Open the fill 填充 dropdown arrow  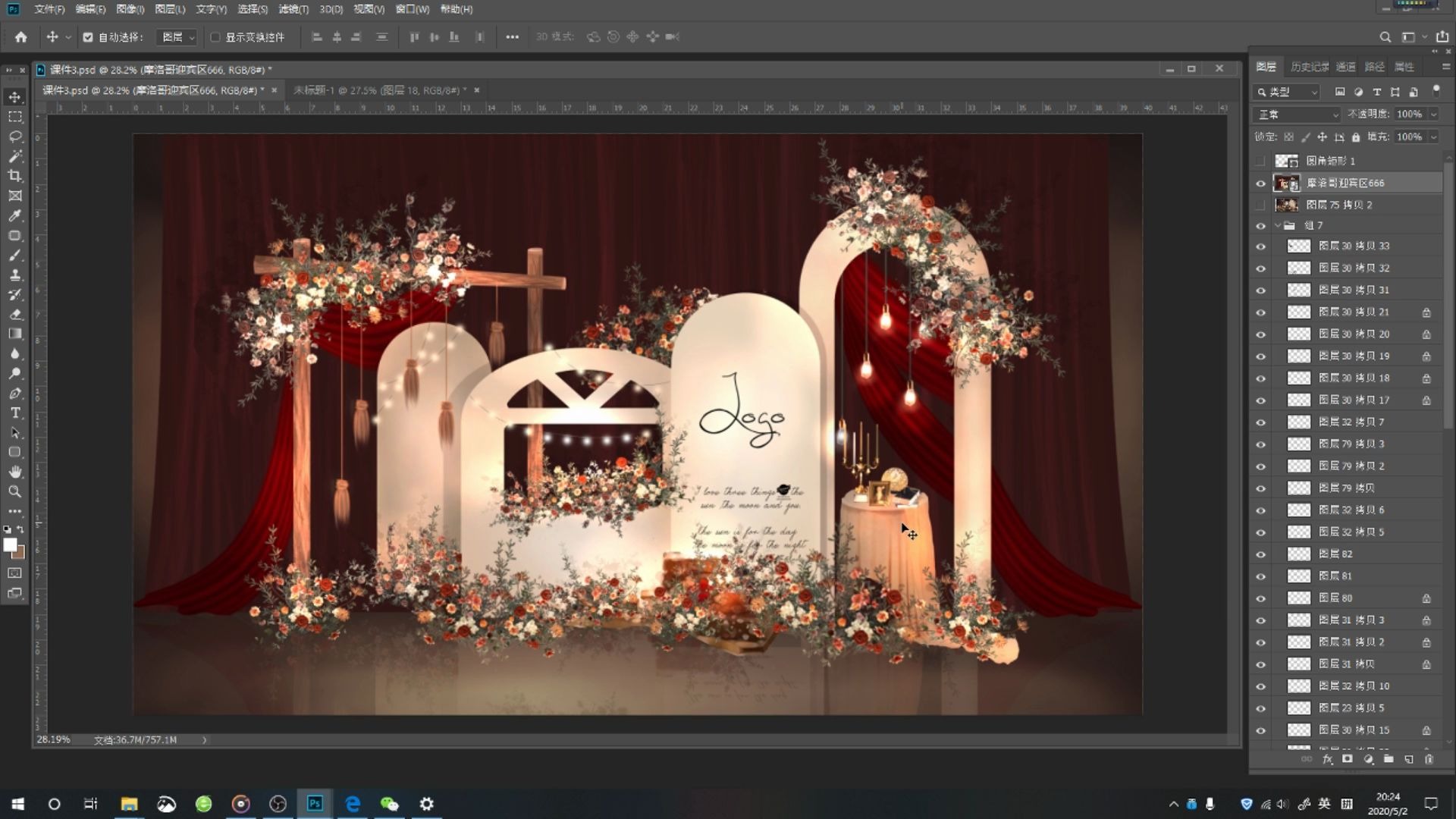pyautogui.click(x=1433, y=137)
